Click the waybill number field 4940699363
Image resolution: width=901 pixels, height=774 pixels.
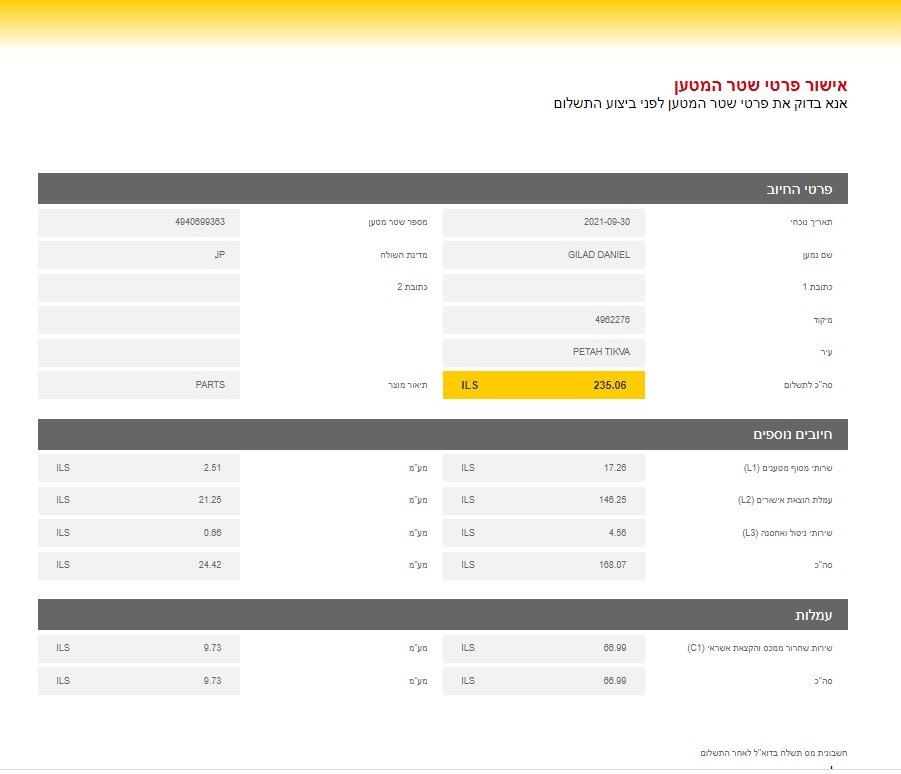pos(139,222)
